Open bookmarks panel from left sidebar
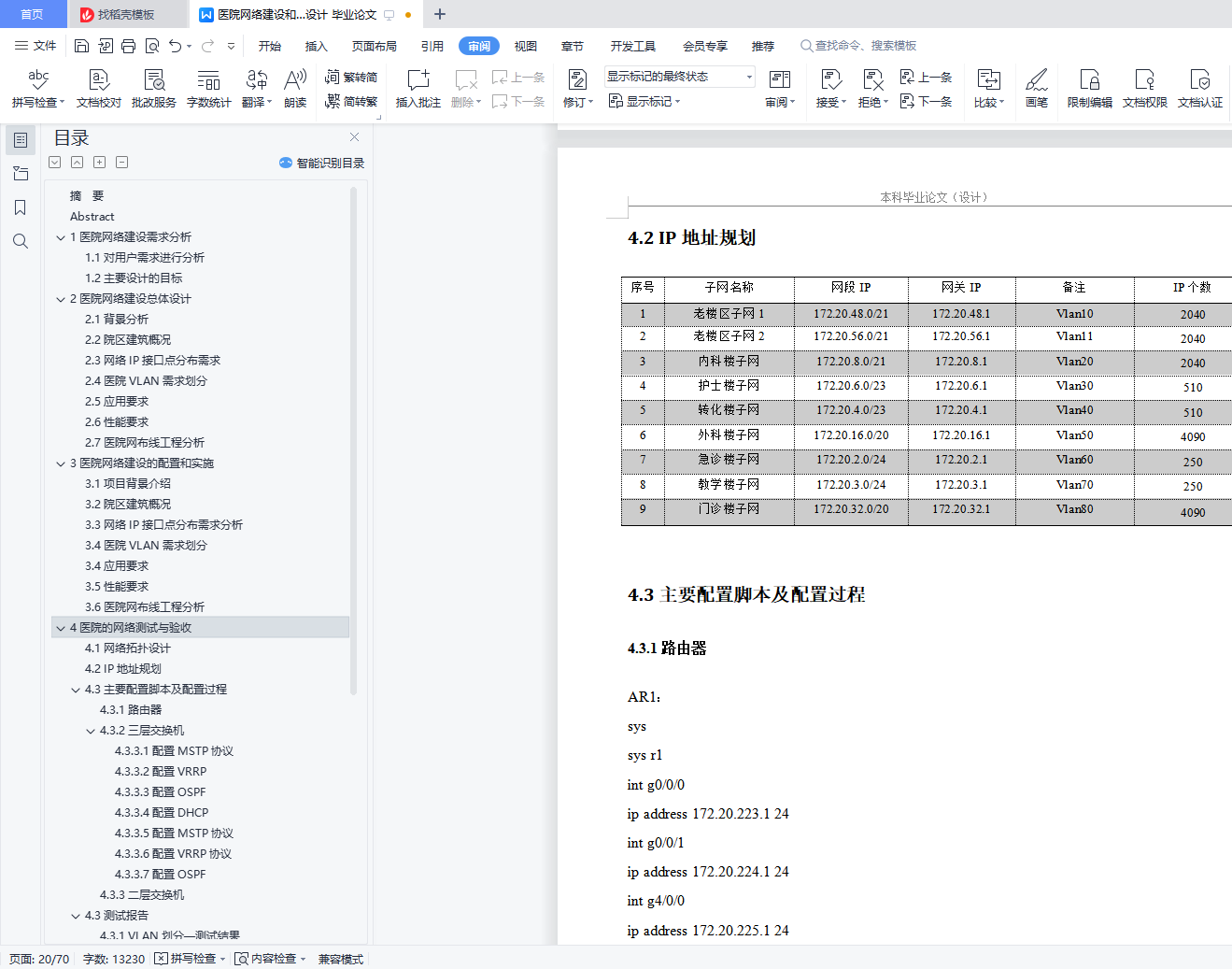This screenshot has height=969, width=1232. pyautogui.click(x=21, y=207)
